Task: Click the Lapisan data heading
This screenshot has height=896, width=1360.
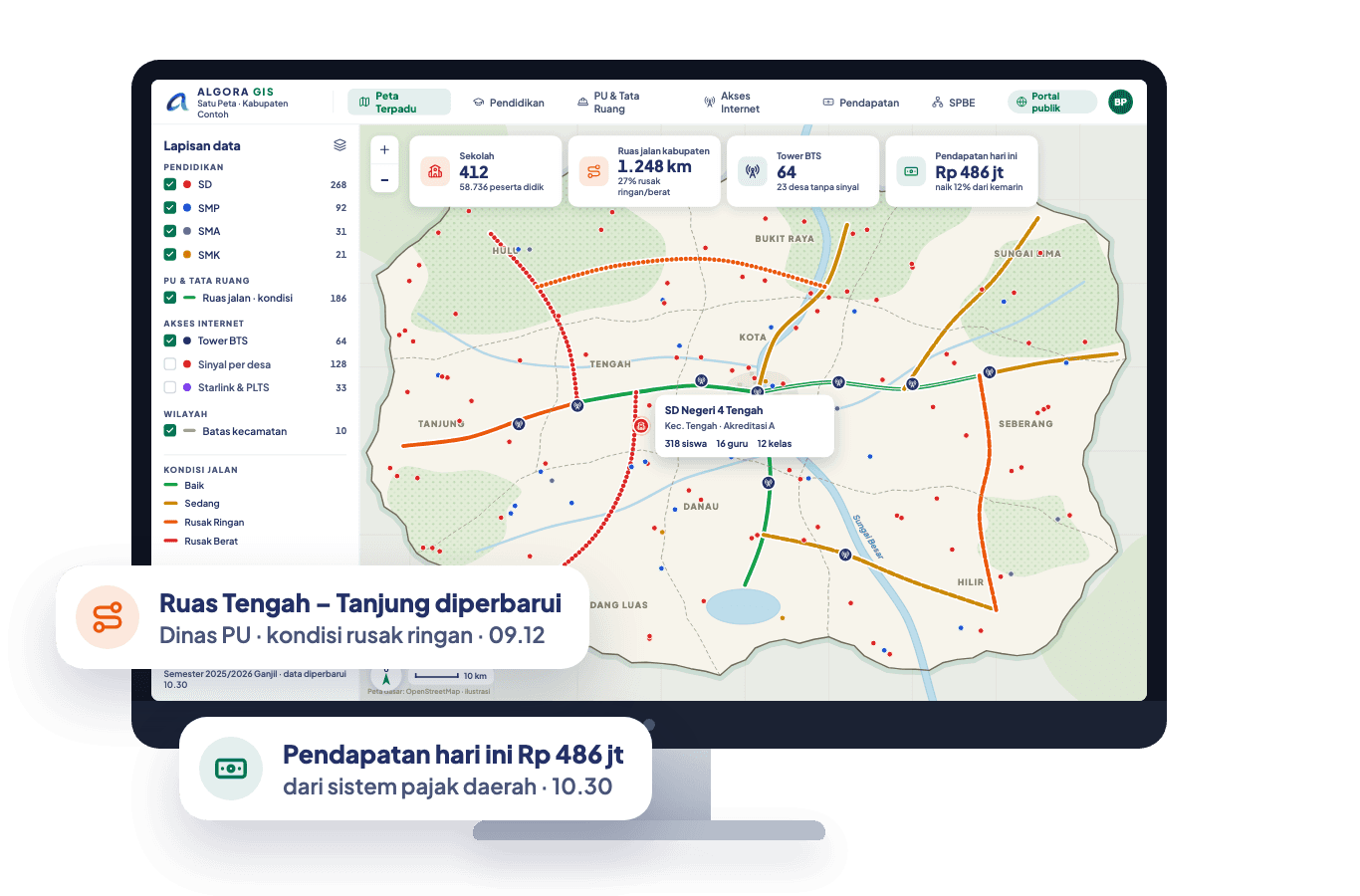Action: coord(202,145)
